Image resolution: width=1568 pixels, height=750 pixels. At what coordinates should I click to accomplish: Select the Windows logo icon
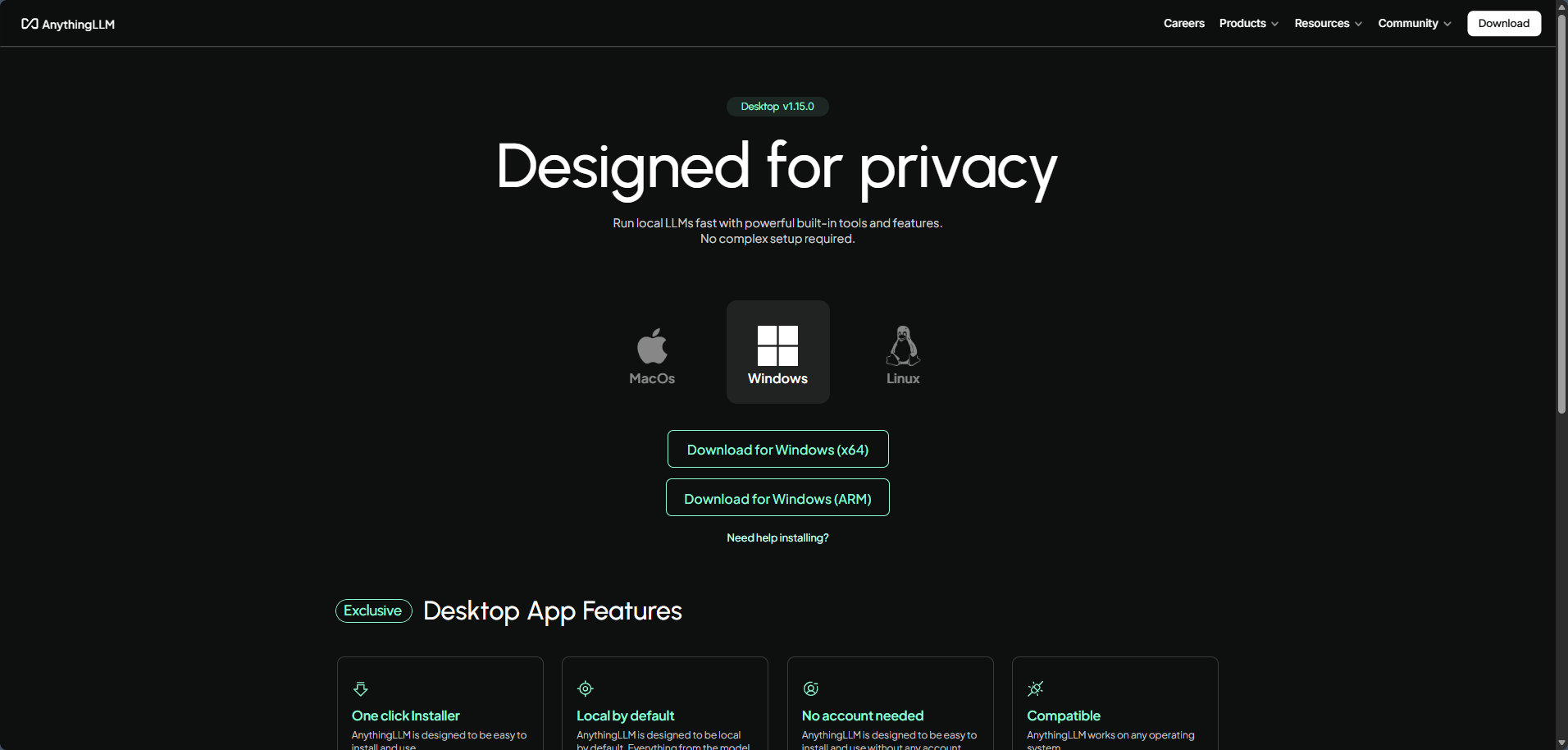pos(777,345)
